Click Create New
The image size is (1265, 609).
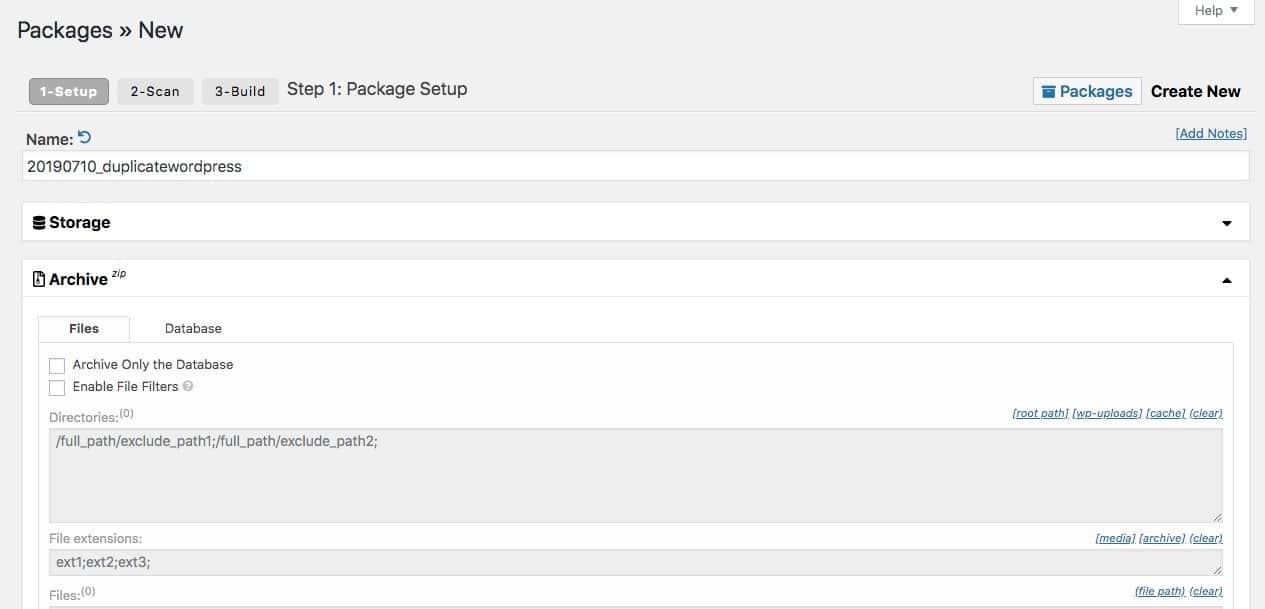click(1196, 90)
